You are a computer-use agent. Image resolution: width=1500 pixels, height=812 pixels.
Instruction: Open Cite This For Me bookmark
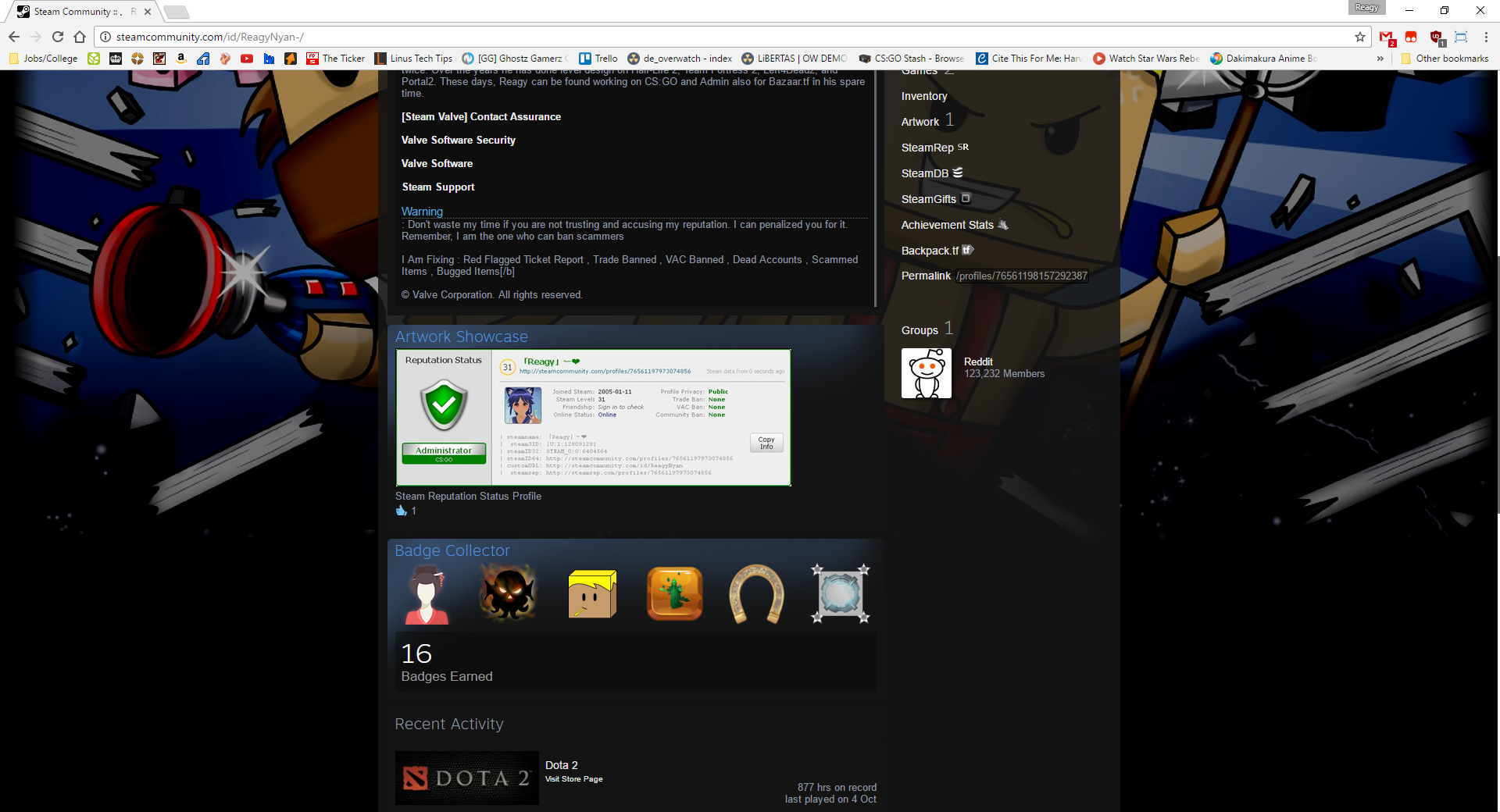[x=1029, y=59]
